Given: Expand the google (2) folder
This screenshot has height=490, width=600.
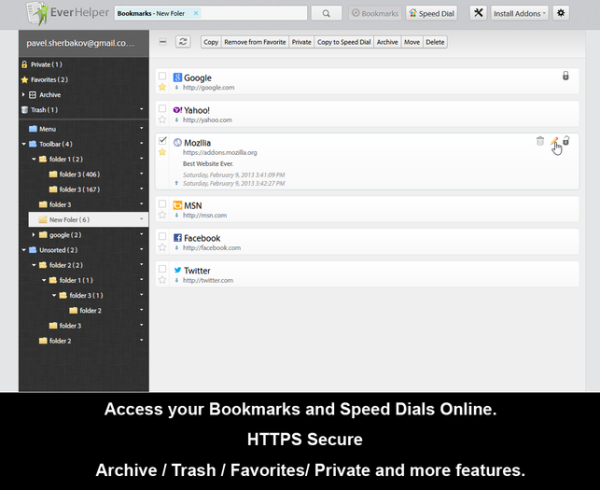Looking at the screenshot, I should click(34, 234).
